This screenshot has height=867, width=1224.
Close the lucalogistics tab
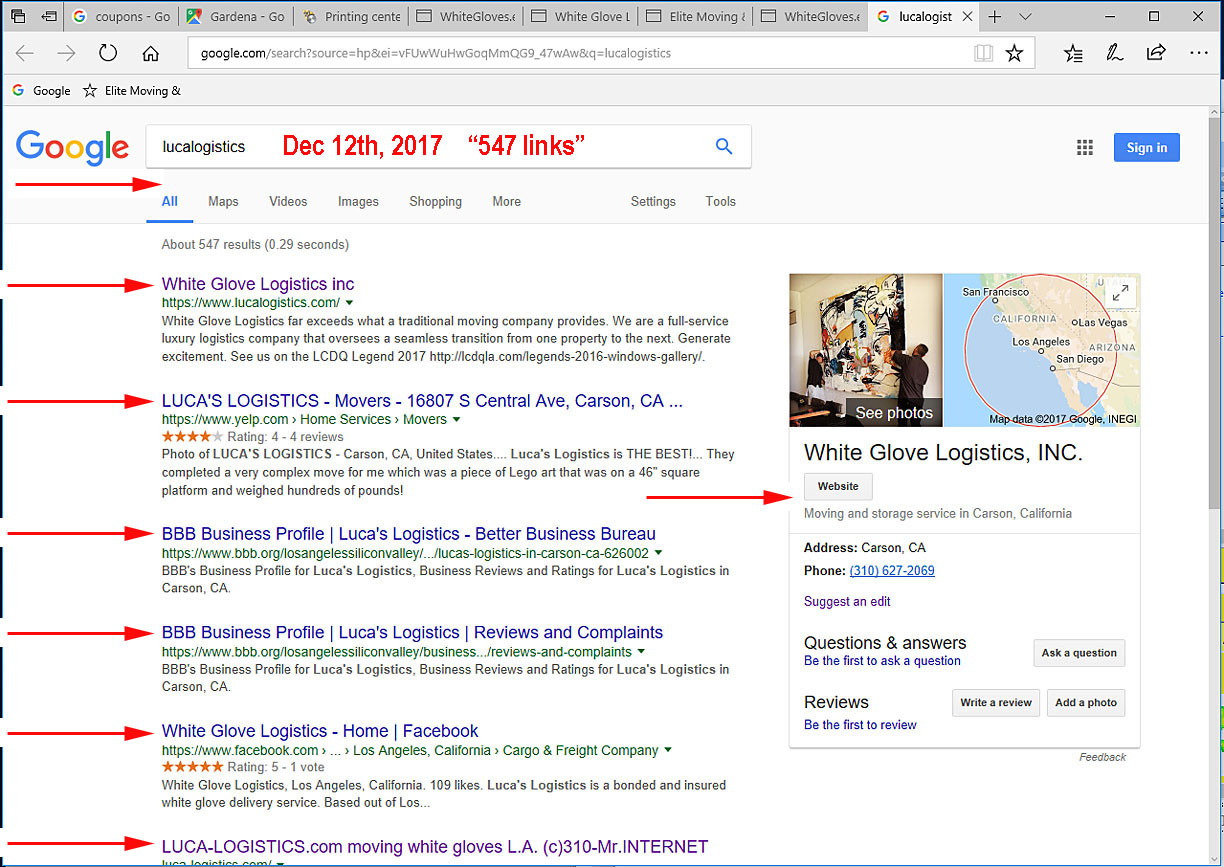[966, 17]
